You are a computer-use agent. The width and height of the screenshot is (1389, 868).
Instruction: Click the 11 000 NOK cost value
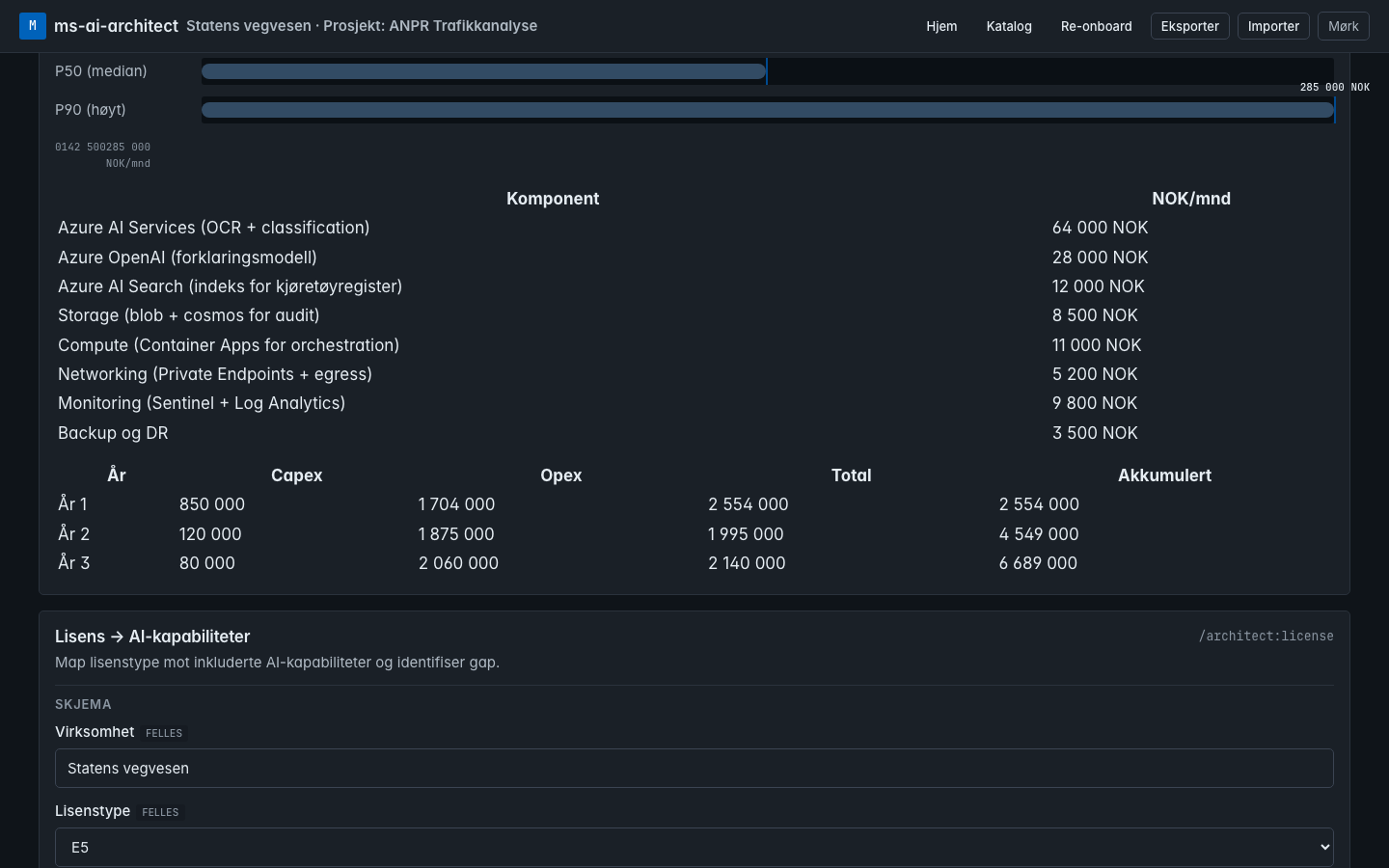coord(1097,345)
